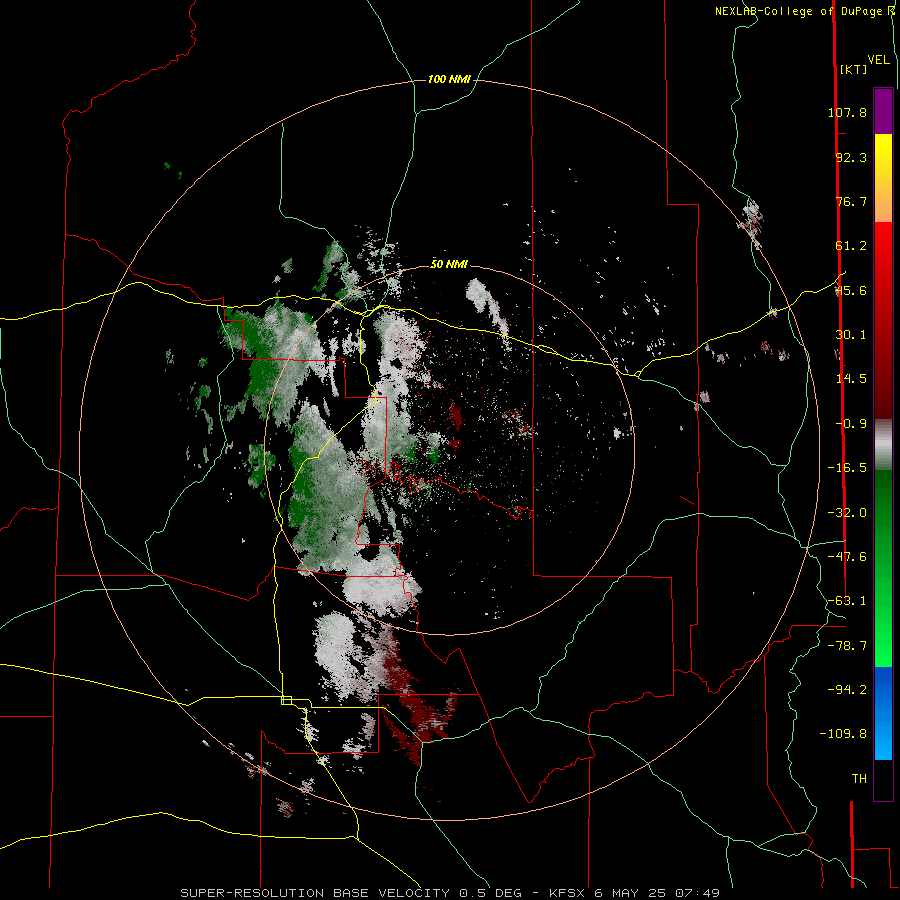Click the TH label on the scale

pos(859,779)
